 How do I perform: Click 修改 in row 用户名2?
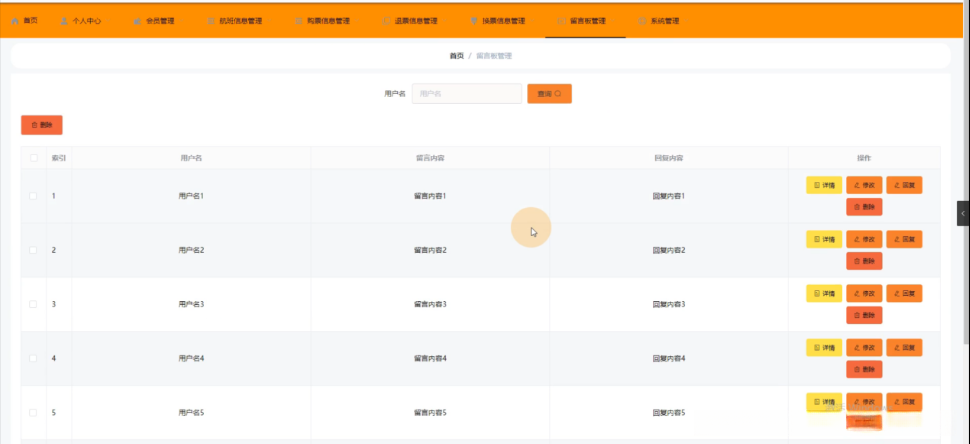(x=864, y=239)
